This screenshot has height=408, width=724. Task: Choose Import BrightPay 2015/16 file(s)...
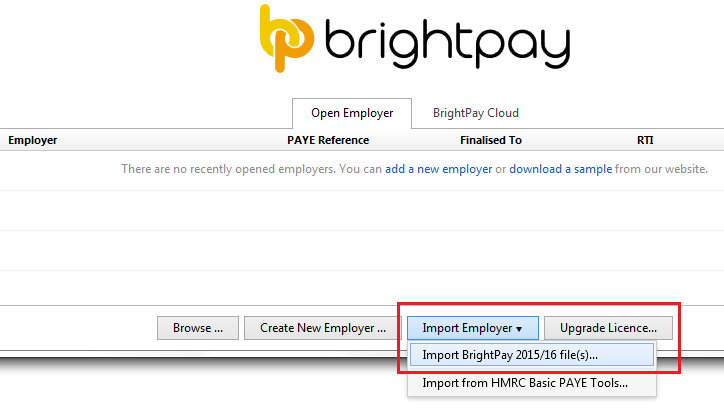point(531,355)
